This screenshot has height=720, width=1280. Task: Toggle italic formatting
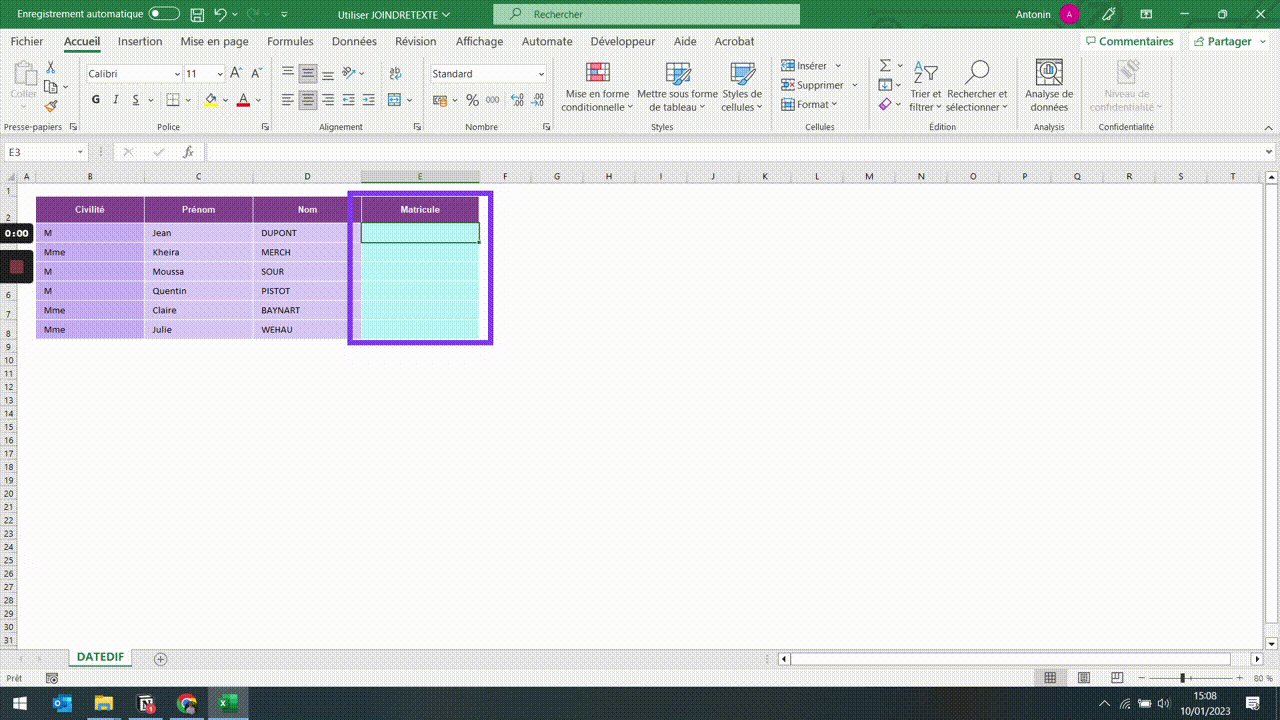click(115, 100)
